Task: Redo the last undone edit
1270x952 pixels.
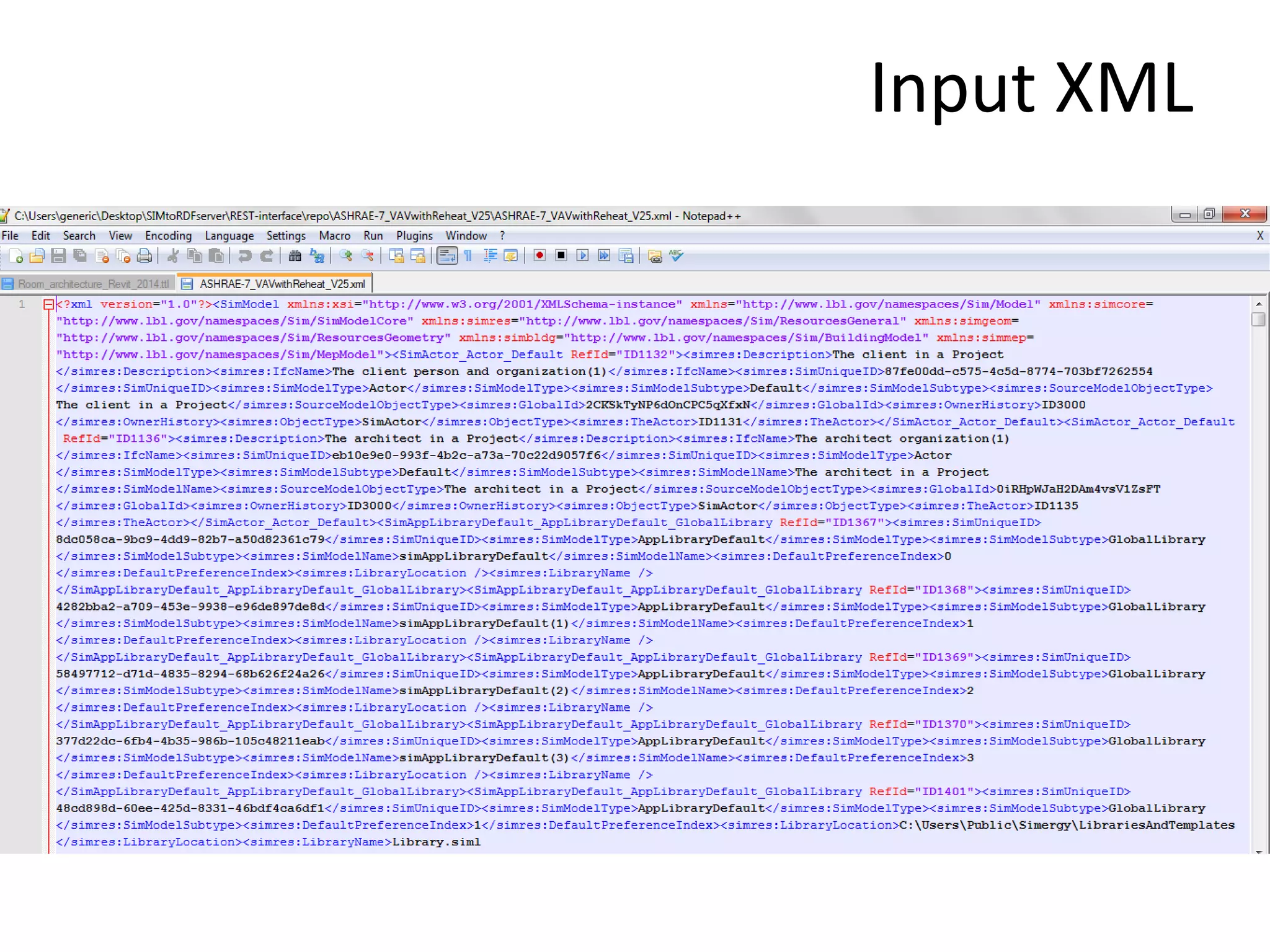Action: [267, 255]
